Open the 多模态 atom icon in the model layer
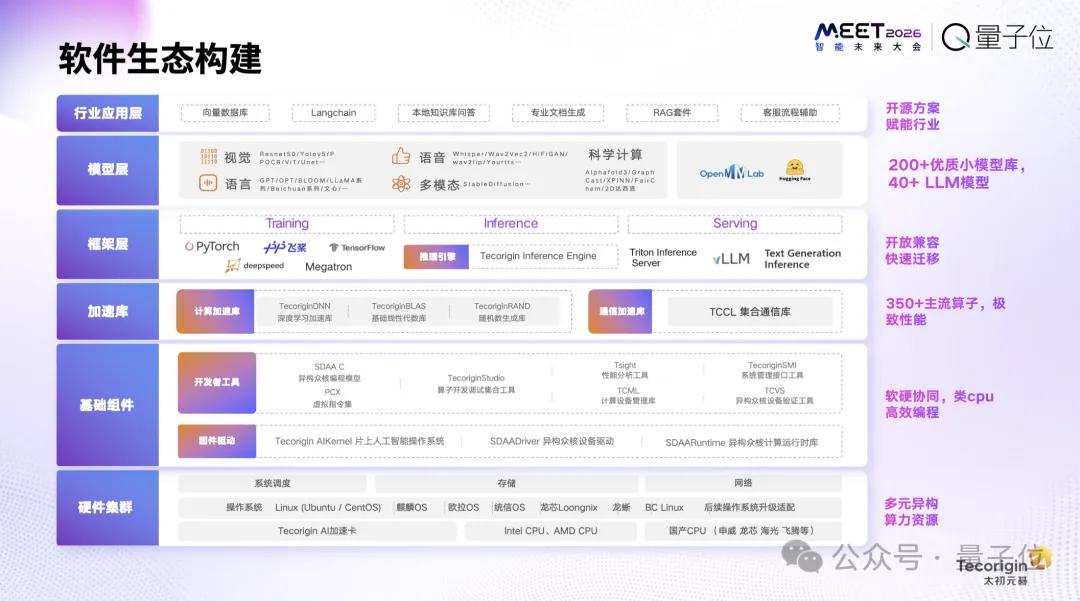 point(399,185)
